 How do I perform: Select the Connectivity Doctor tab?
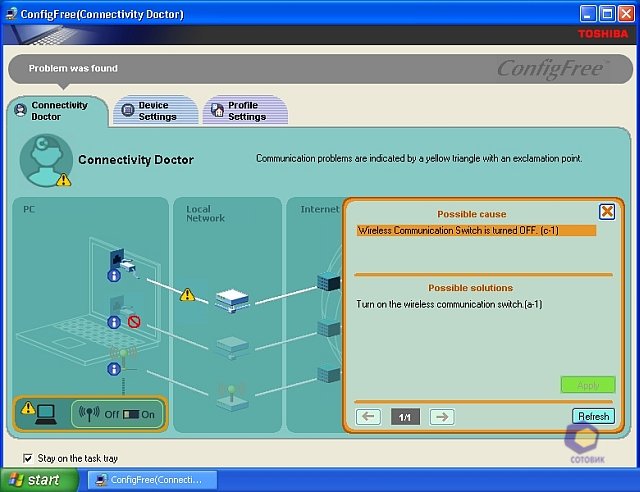tap(57, 111)
